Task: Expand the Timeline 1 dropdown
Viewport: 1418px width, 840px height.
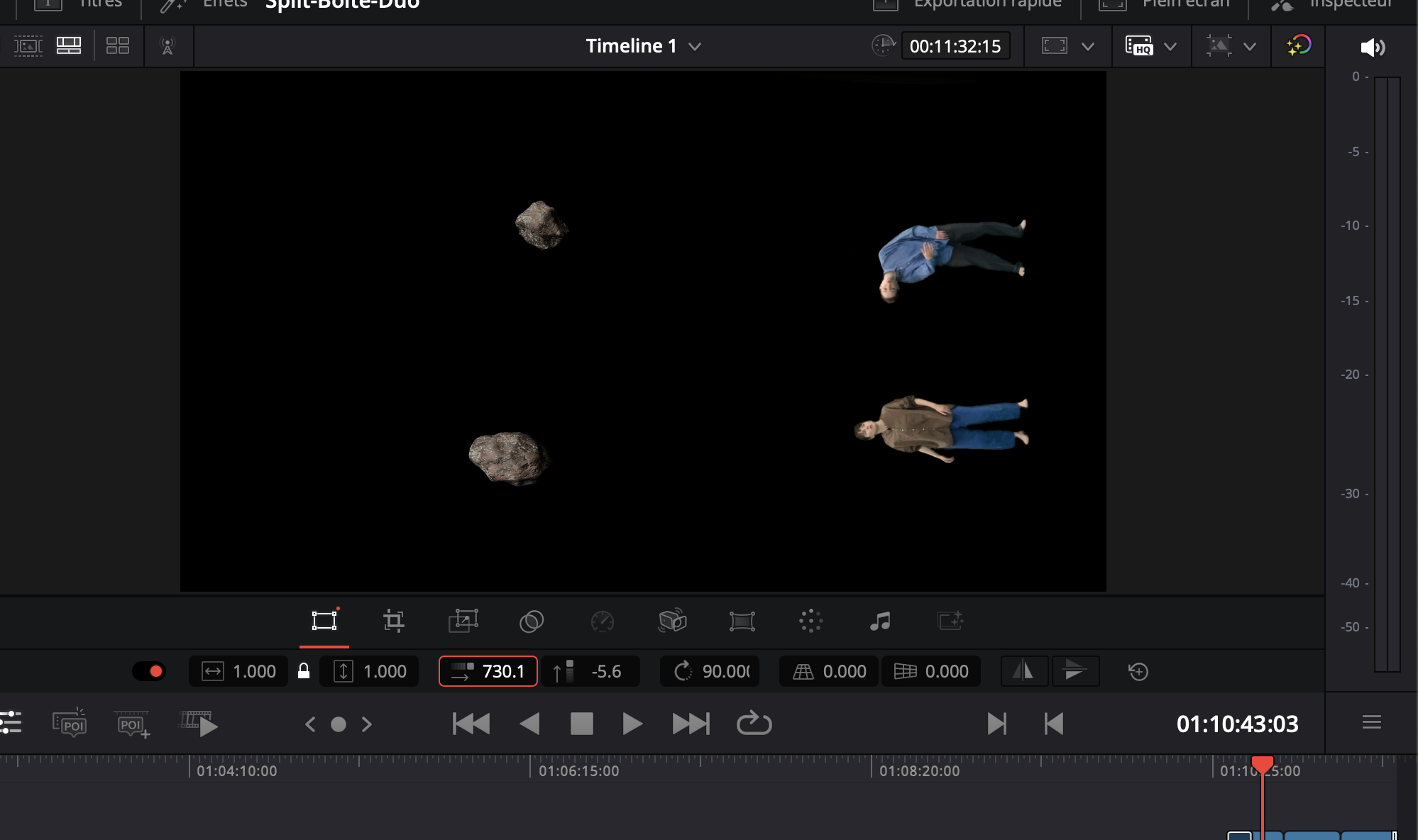Action: [695, 47]
